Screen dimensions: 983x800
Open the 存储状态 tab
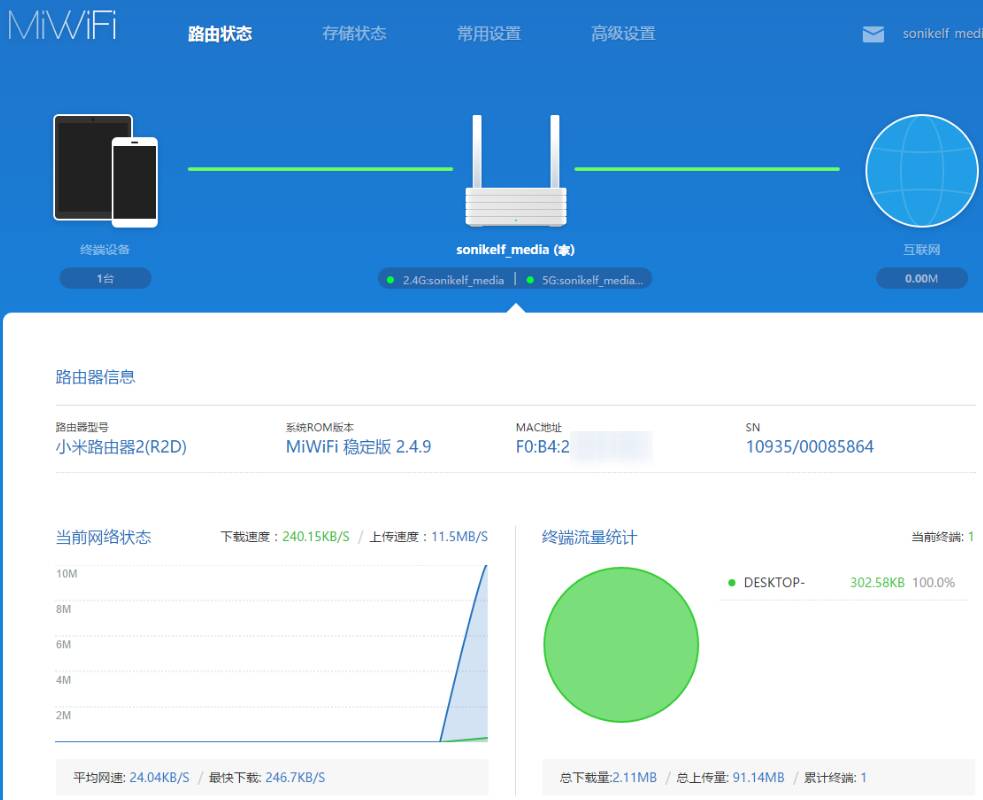coord(354,34)
